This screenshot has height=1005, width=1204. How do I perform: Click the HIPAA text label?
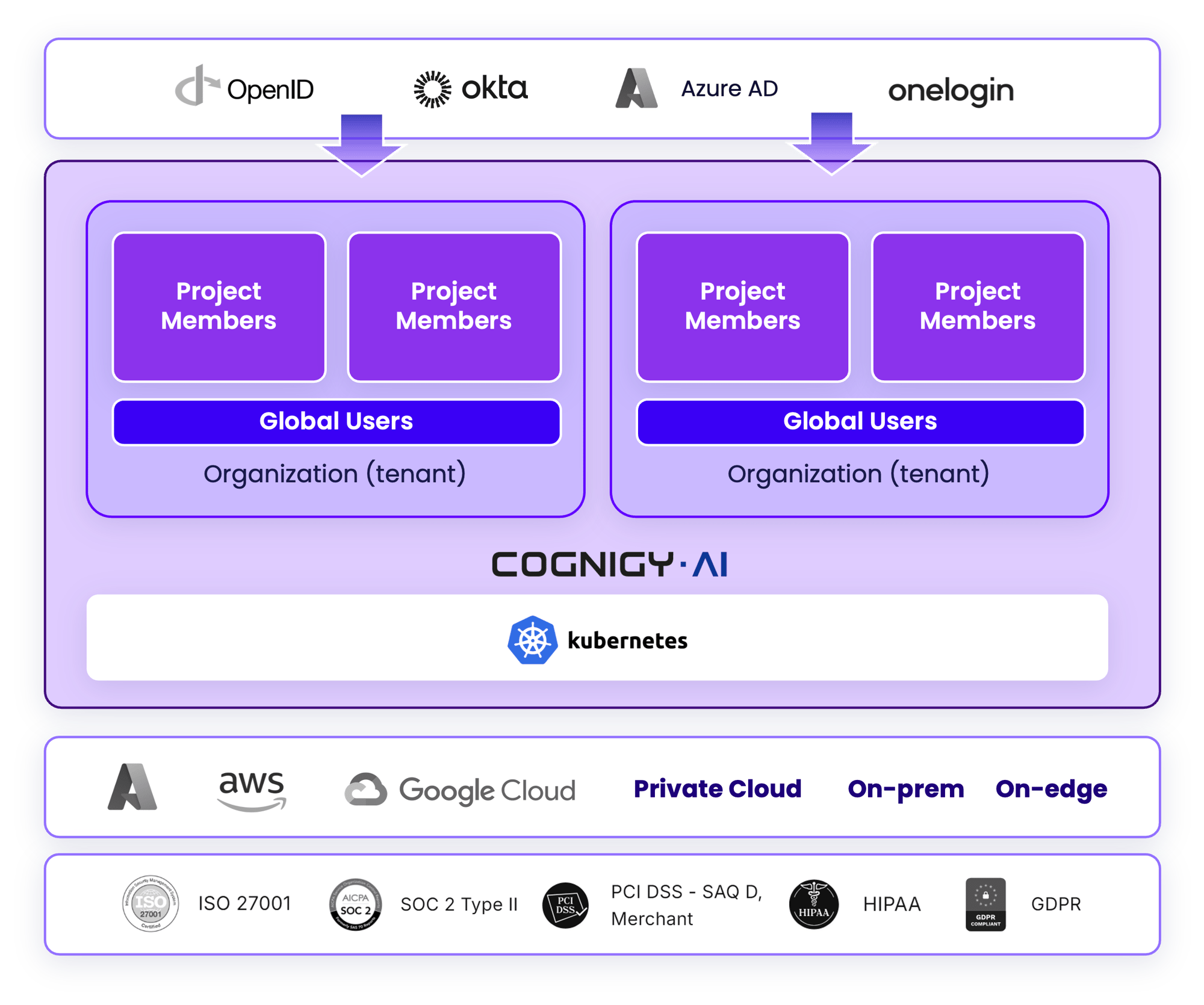coord(892,904)
